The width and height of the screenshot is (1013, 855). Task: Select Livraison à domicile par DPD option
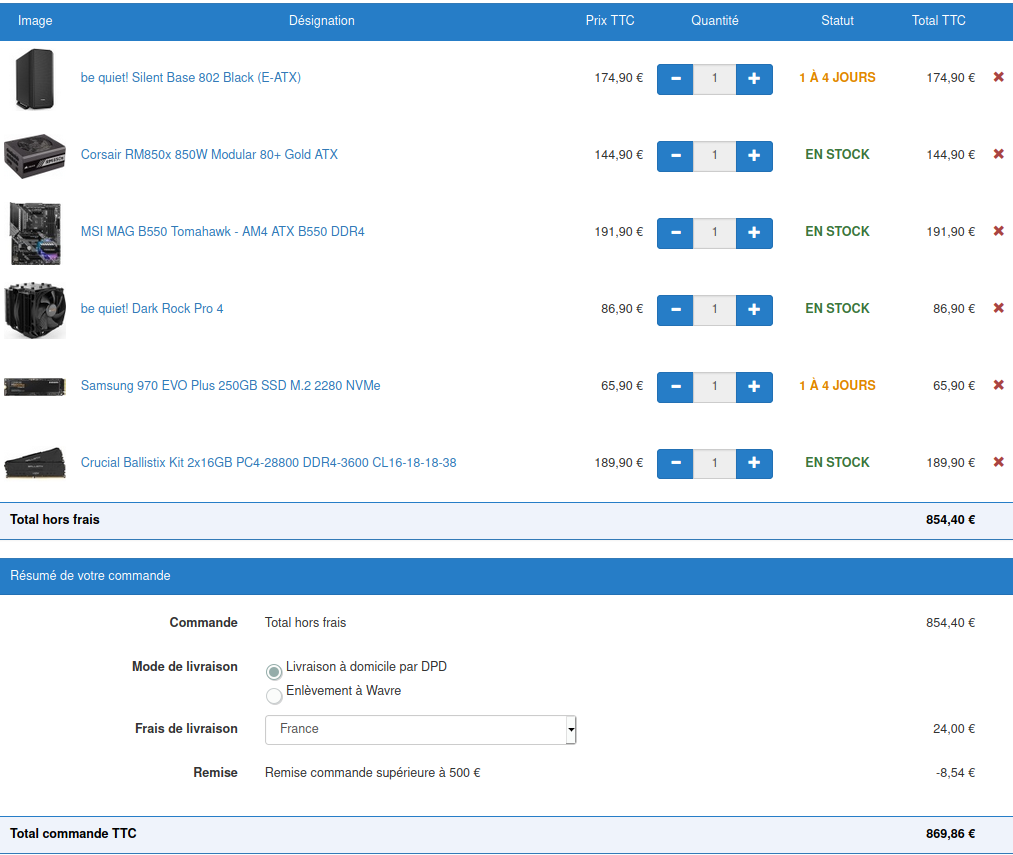click(x=274, y=672)
